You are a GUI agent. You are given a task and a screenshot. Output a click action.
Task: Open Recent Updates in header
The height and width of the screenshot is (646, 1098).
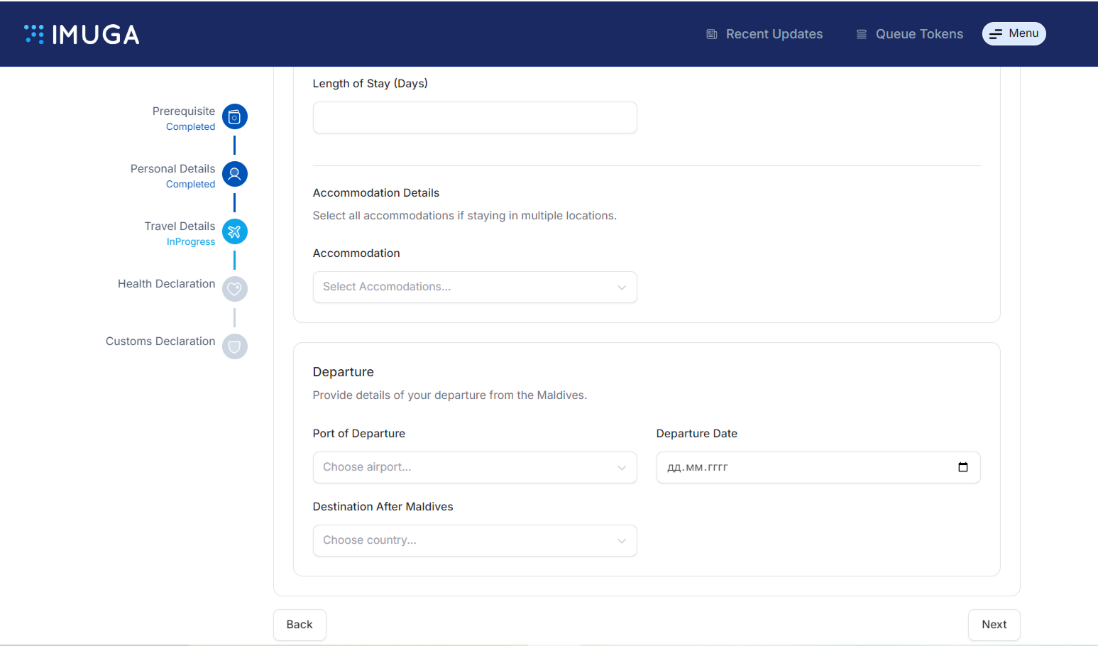pyautogui.click(x=773, y=34)
